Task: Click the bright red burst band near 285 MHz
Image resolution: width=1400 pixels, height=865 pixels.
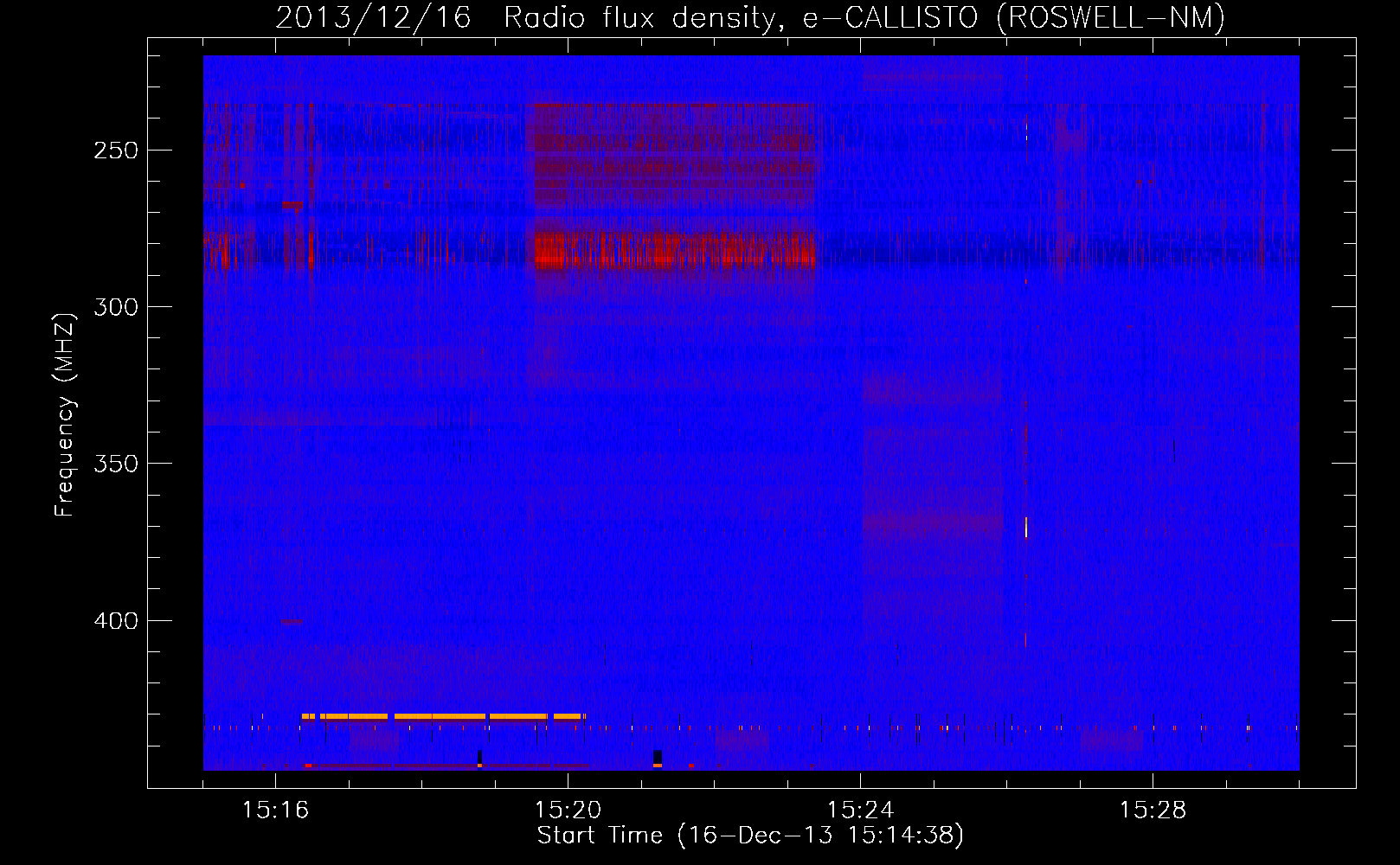Action: tap(675, 250)
